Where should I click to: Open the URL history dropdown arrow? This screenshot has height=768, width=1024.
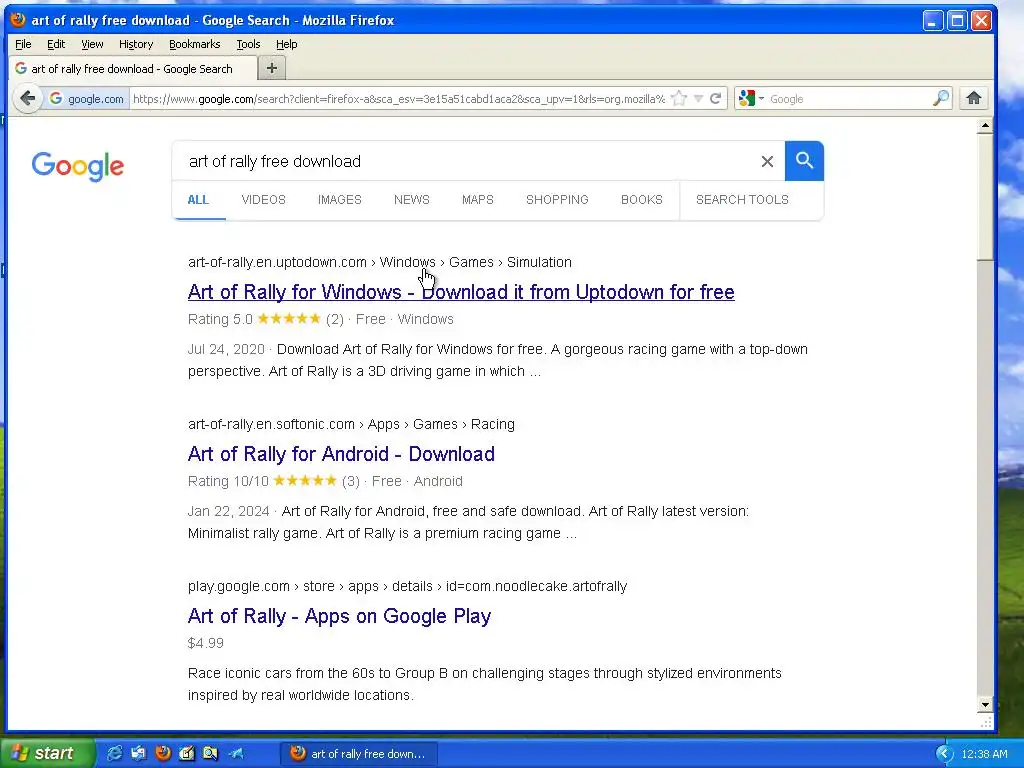click(x=698, y=99)
